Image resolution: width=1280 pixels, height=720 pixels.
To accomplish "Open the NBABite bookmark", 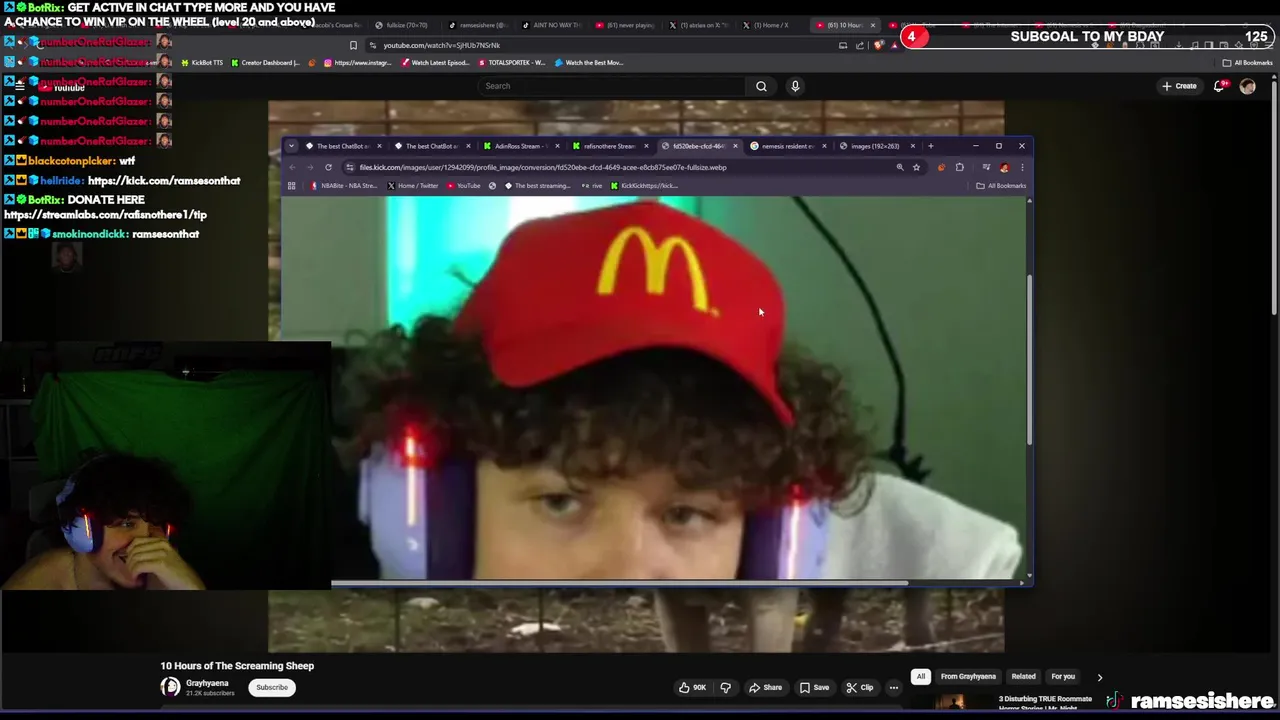I will [x=343, y=186].
